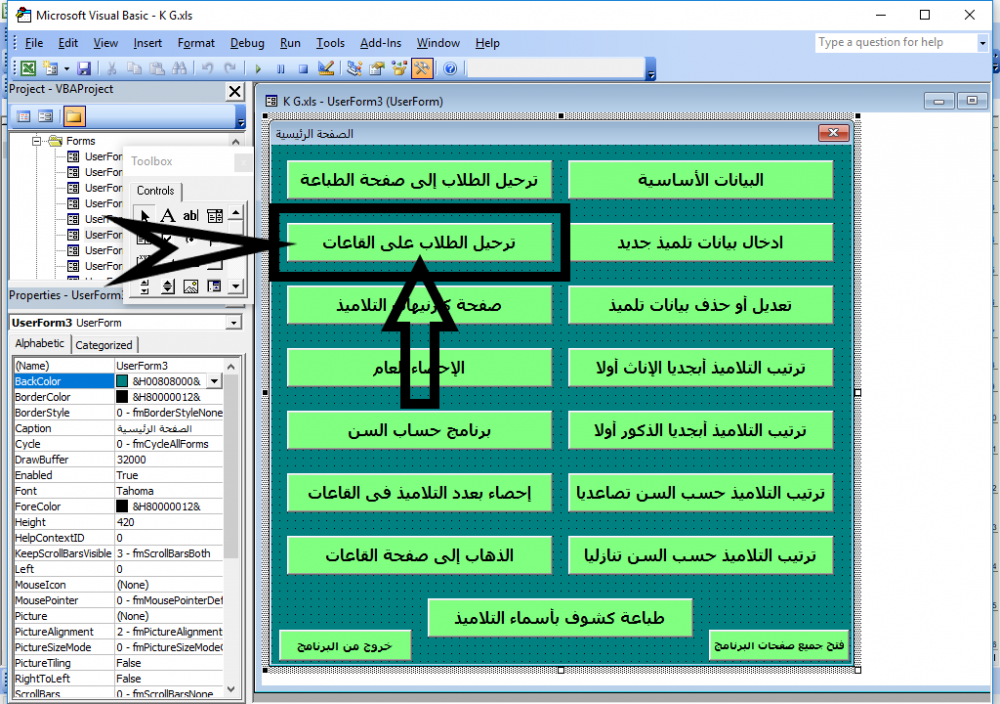The width and height of the screenshot is (1000, 704).
Task: Toggle Folders view in the Project panel
Action: click(x=75, y=116)
